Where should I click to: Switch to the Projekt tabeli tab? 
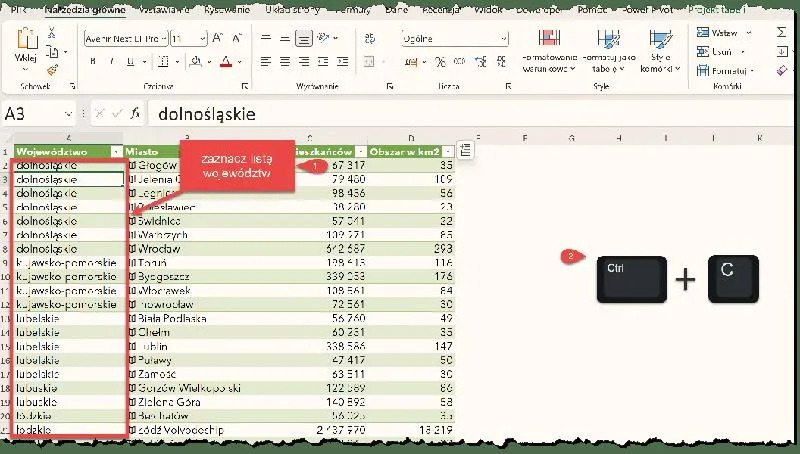click(x=716, y=10)
